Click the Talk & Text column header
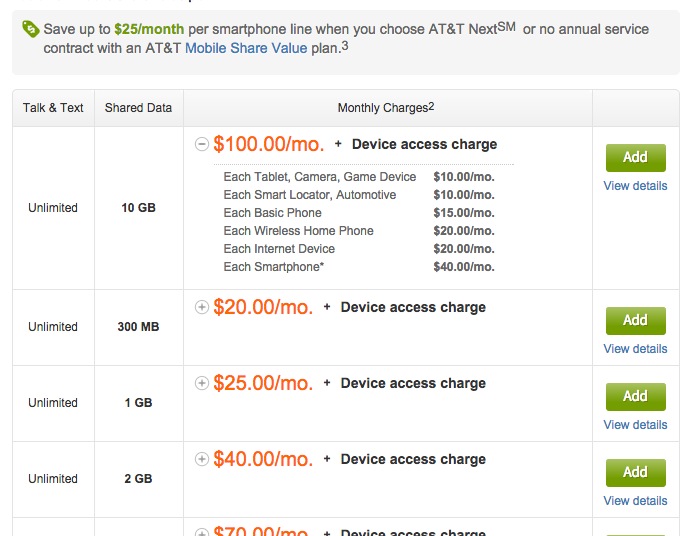The width and height of the screenshot is (685, 536). [53, 108]
